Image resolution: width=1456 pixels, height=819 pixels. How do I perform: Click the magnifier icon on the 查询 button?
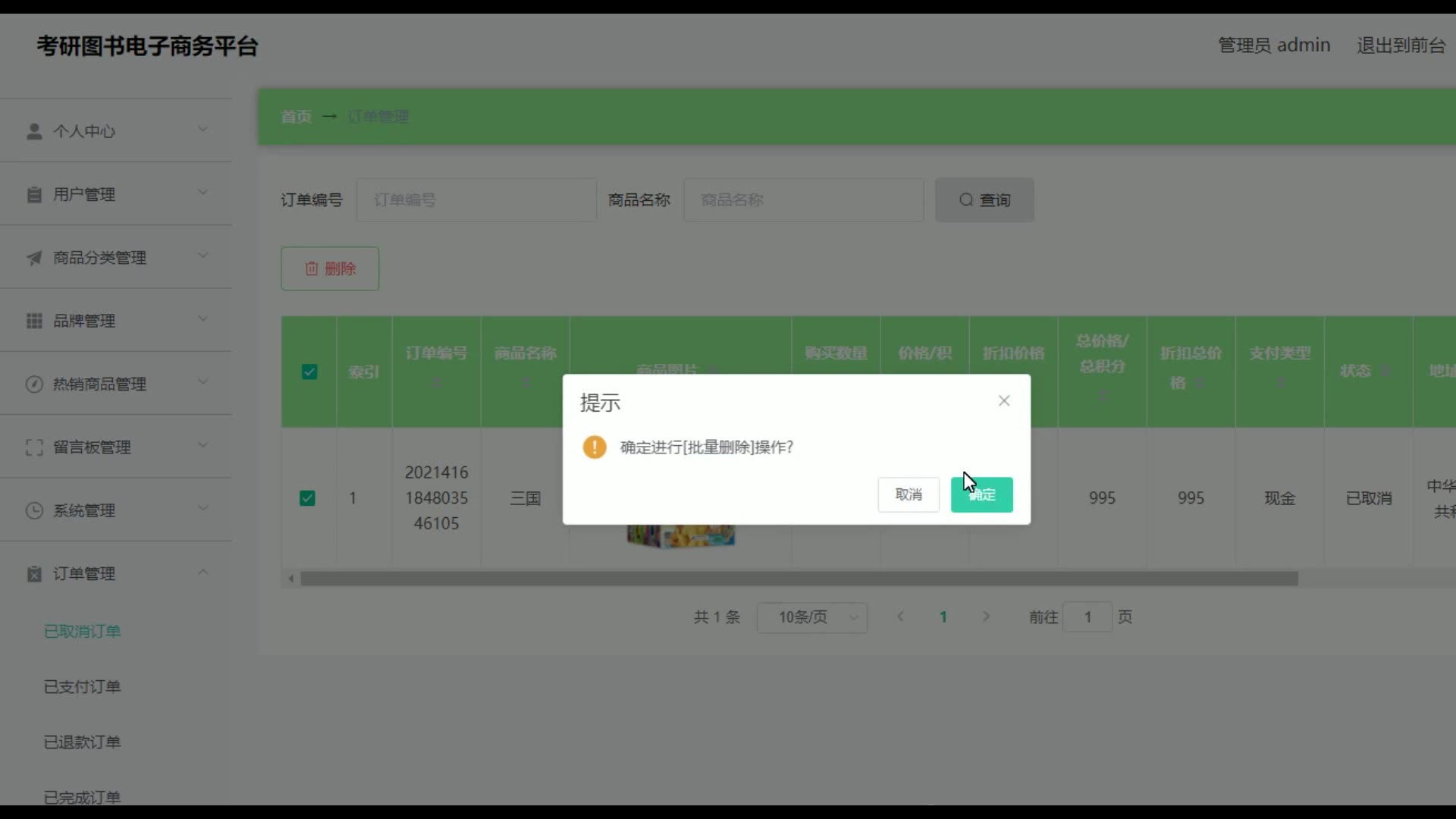coord(966,199)
